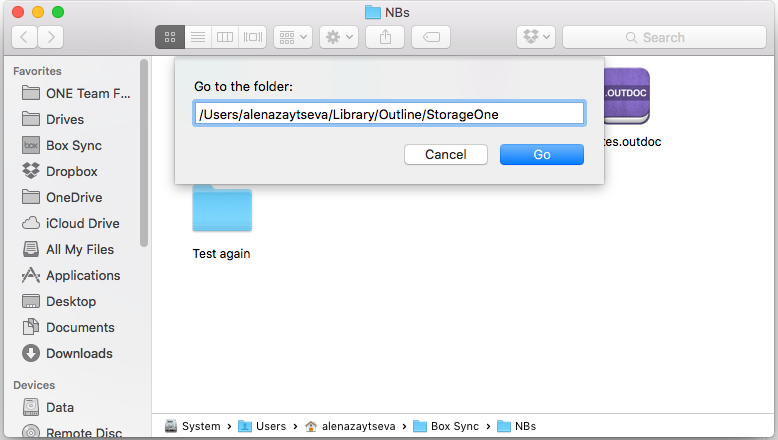Switch to icon view mode
Screen dimensions: 778x440
point(170,37)
